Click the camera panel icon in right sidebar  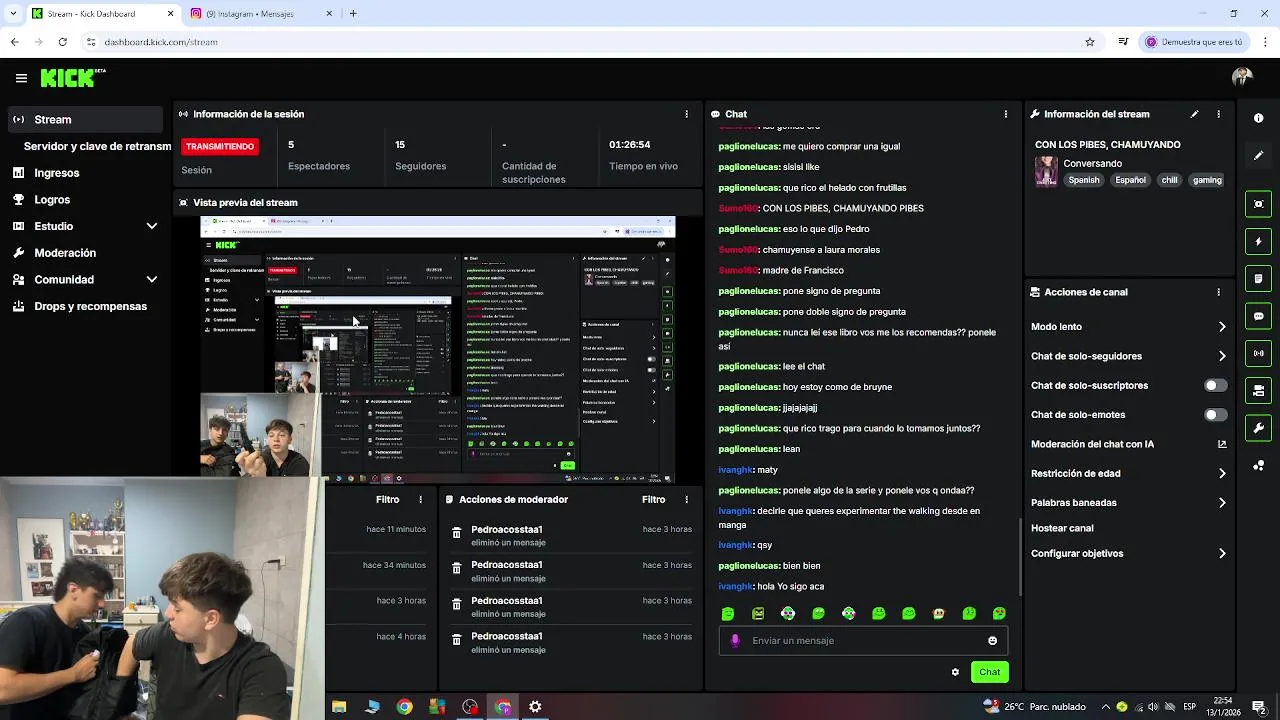point(1258,390)
